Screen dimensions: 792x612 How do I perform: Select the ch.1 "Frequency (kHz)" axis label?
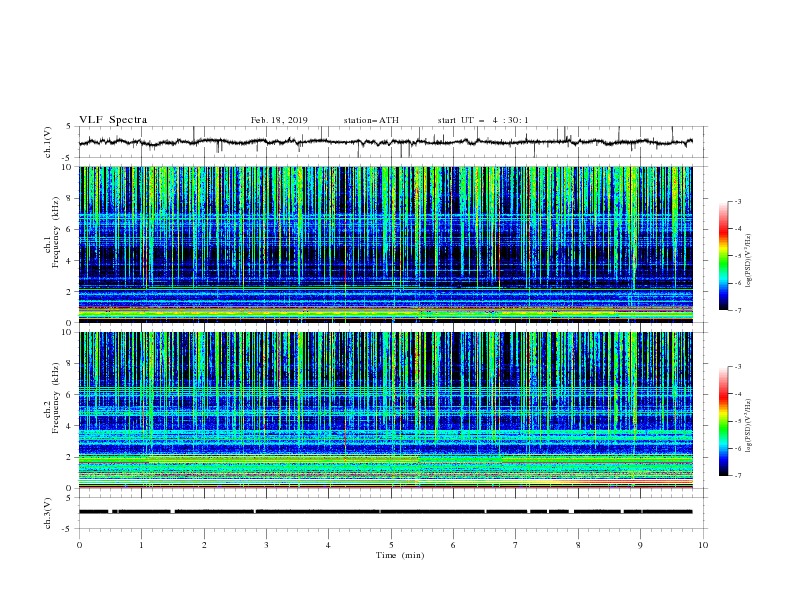(x=55, y=233)
